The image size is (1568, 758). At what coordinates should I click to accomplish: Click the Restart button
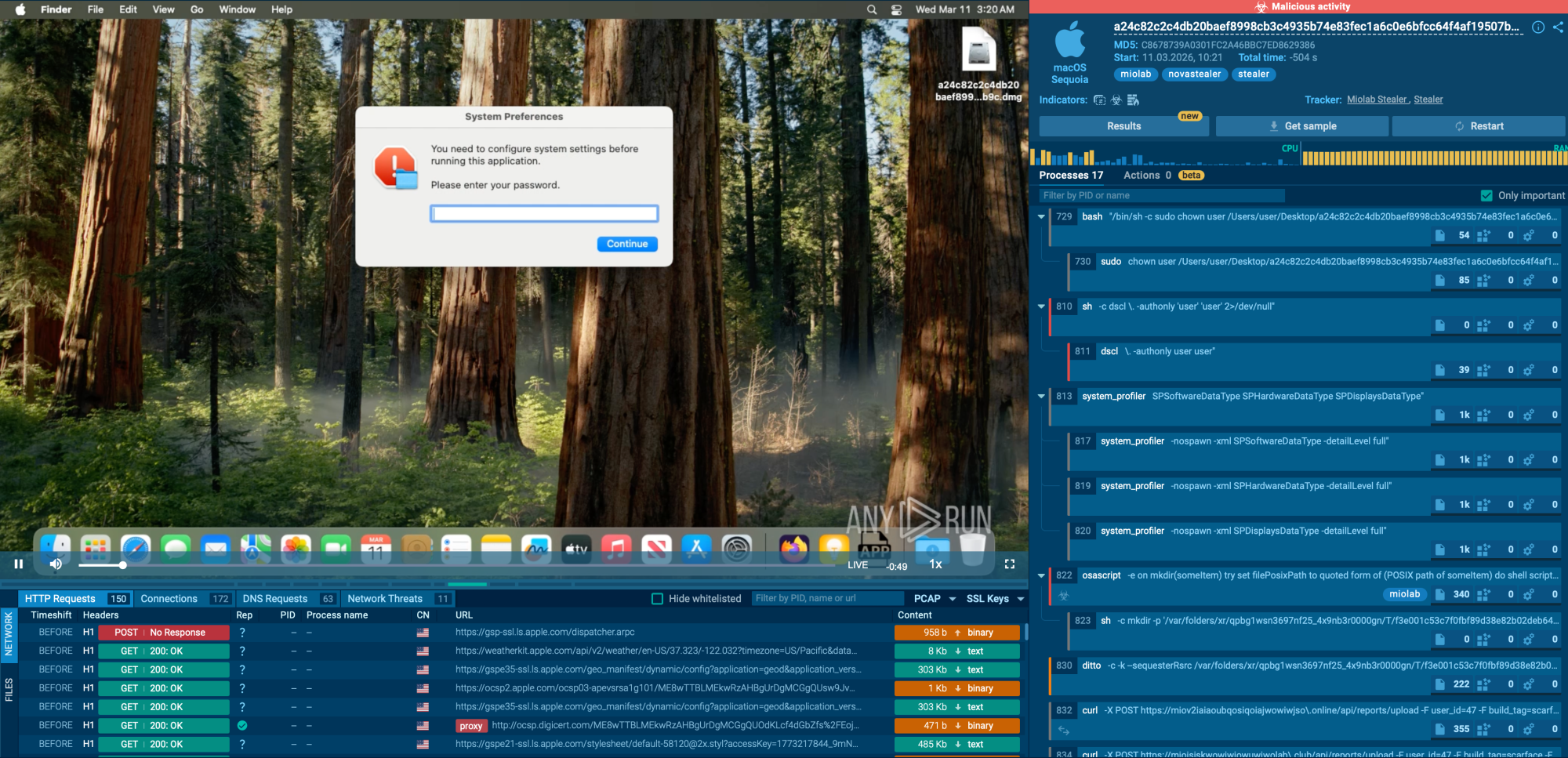(1479, 126)
